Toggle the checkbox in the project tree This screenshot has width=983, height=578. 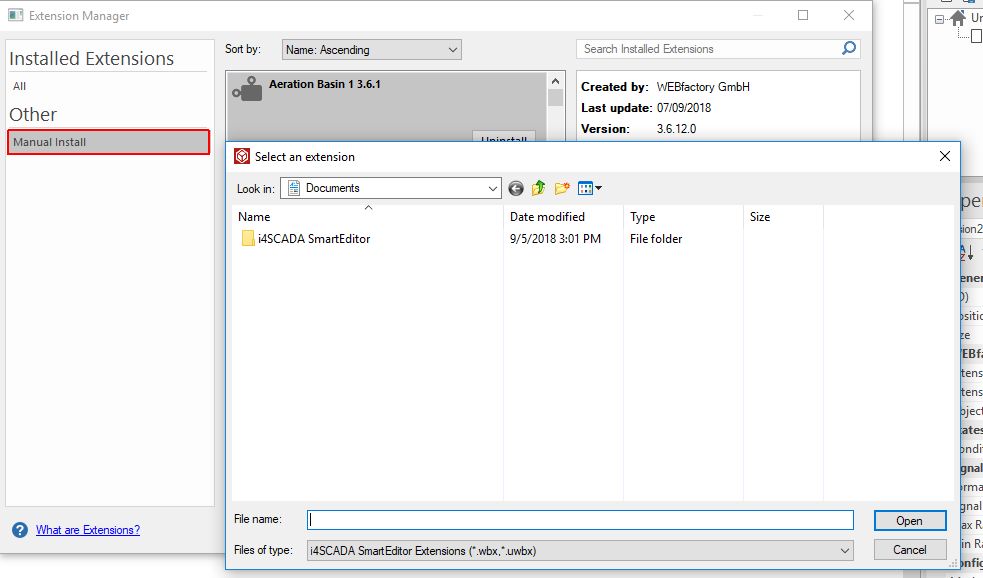click(x=975, y=36)
